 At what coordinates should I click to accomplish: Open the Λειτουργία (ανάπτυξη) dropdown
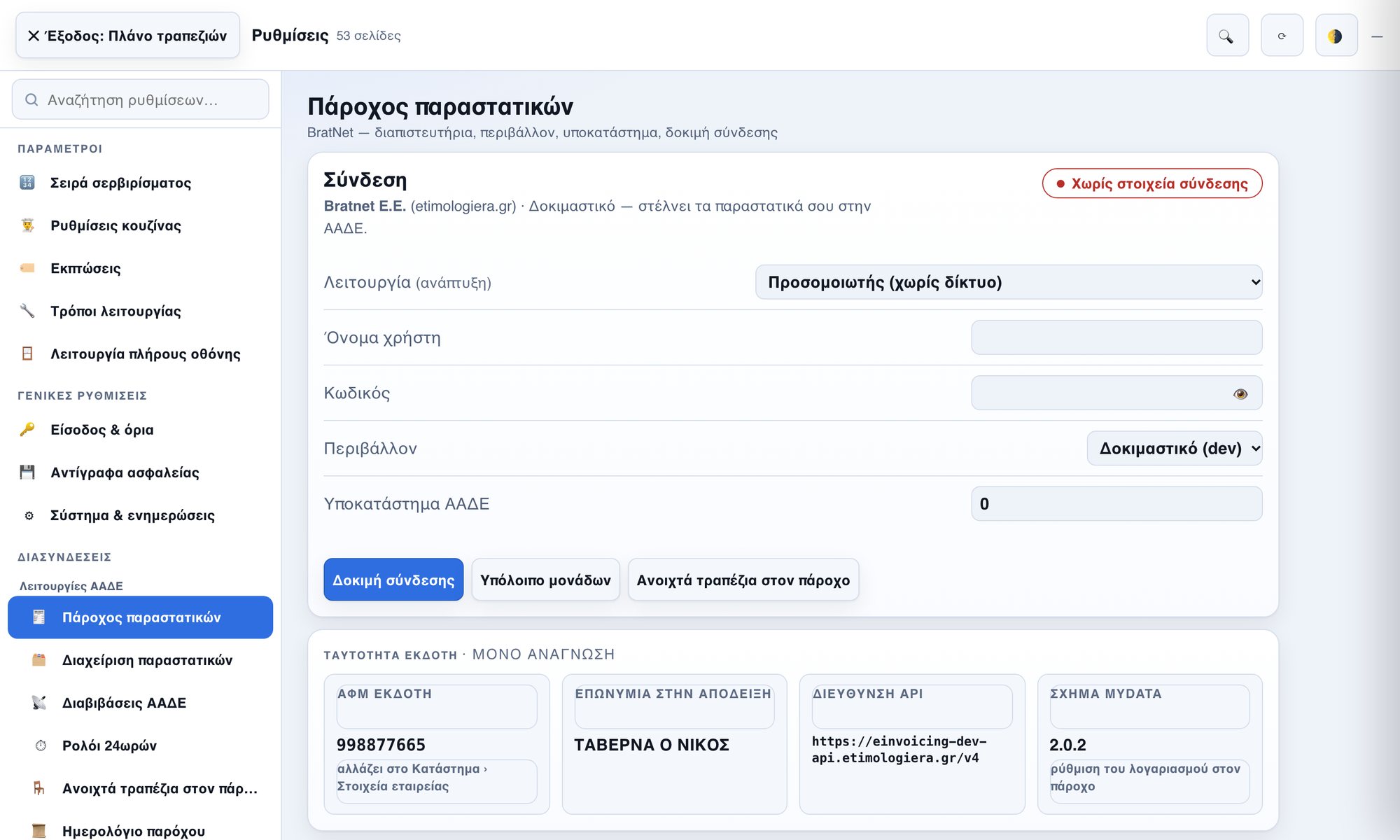[x=1009, y=282]
